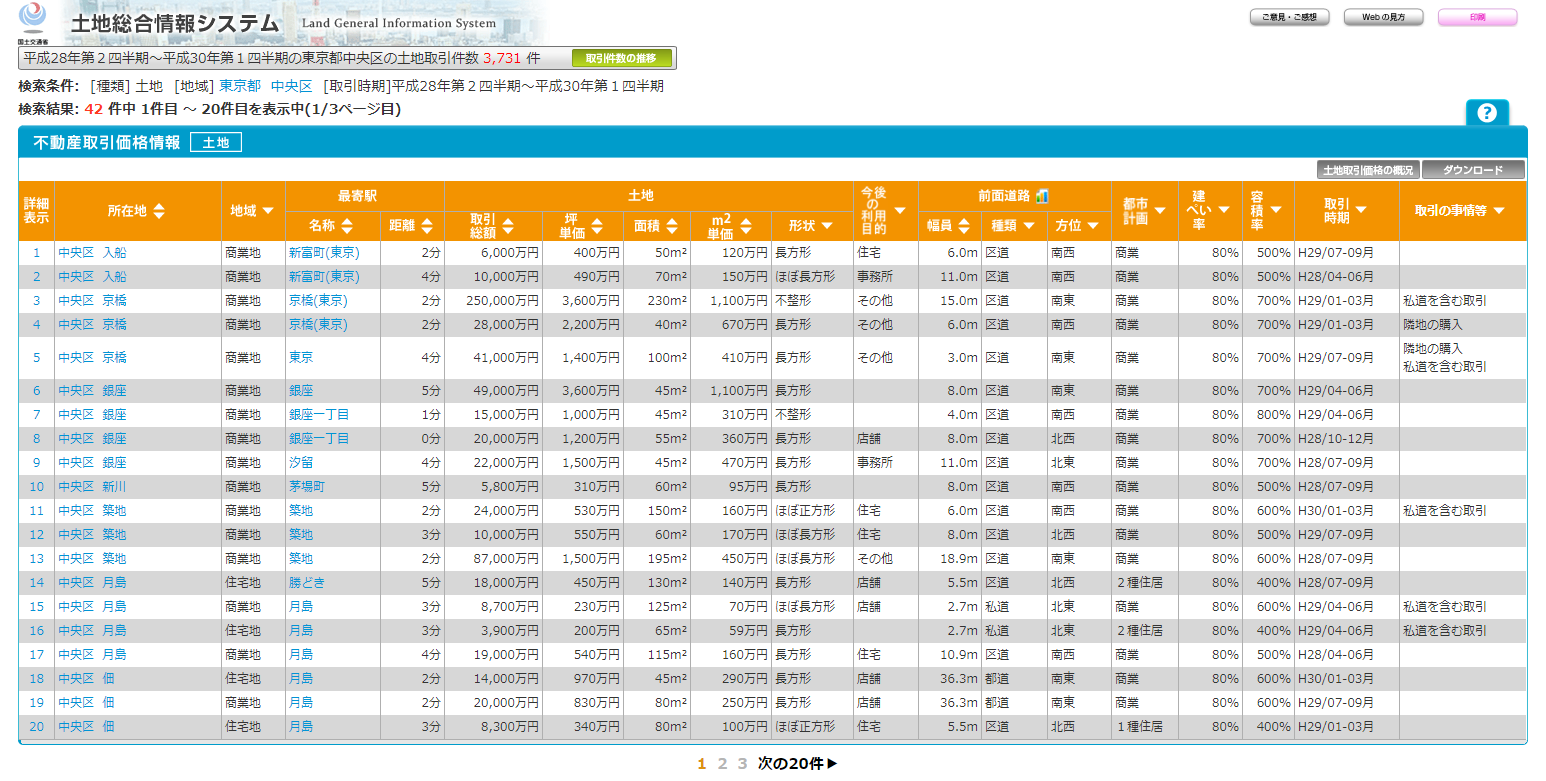This screenshot has width=1546, height=781.
Task: Click 次の20件 next page link
Action: 798,764
